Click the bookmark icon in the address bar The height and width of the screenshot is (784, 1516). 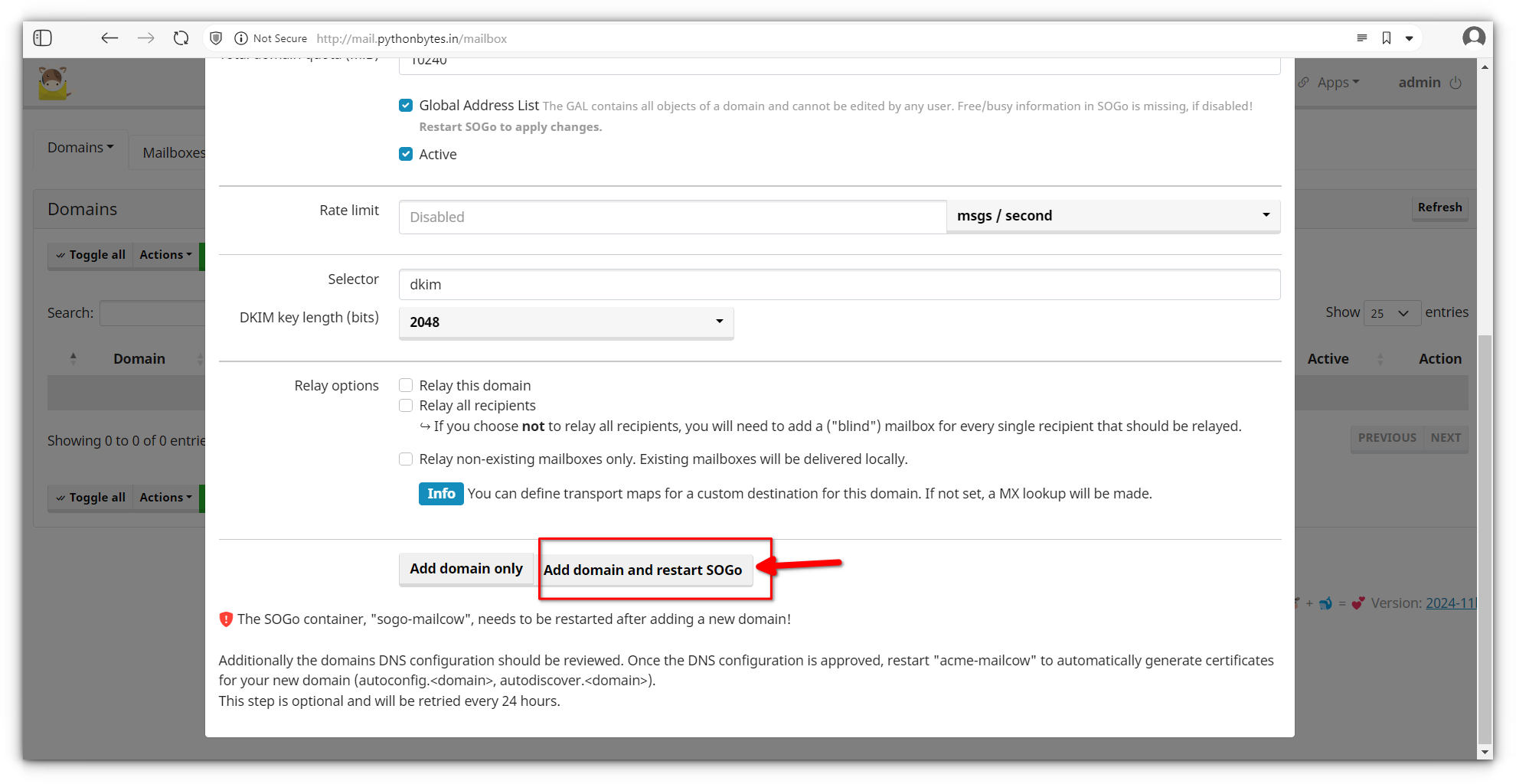(1387, 38)
